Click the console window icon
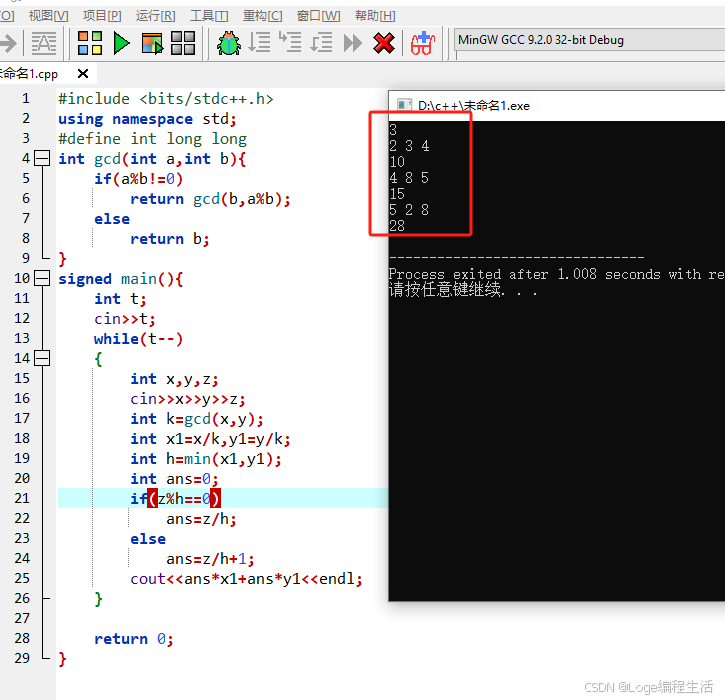 tap(405, 105)
